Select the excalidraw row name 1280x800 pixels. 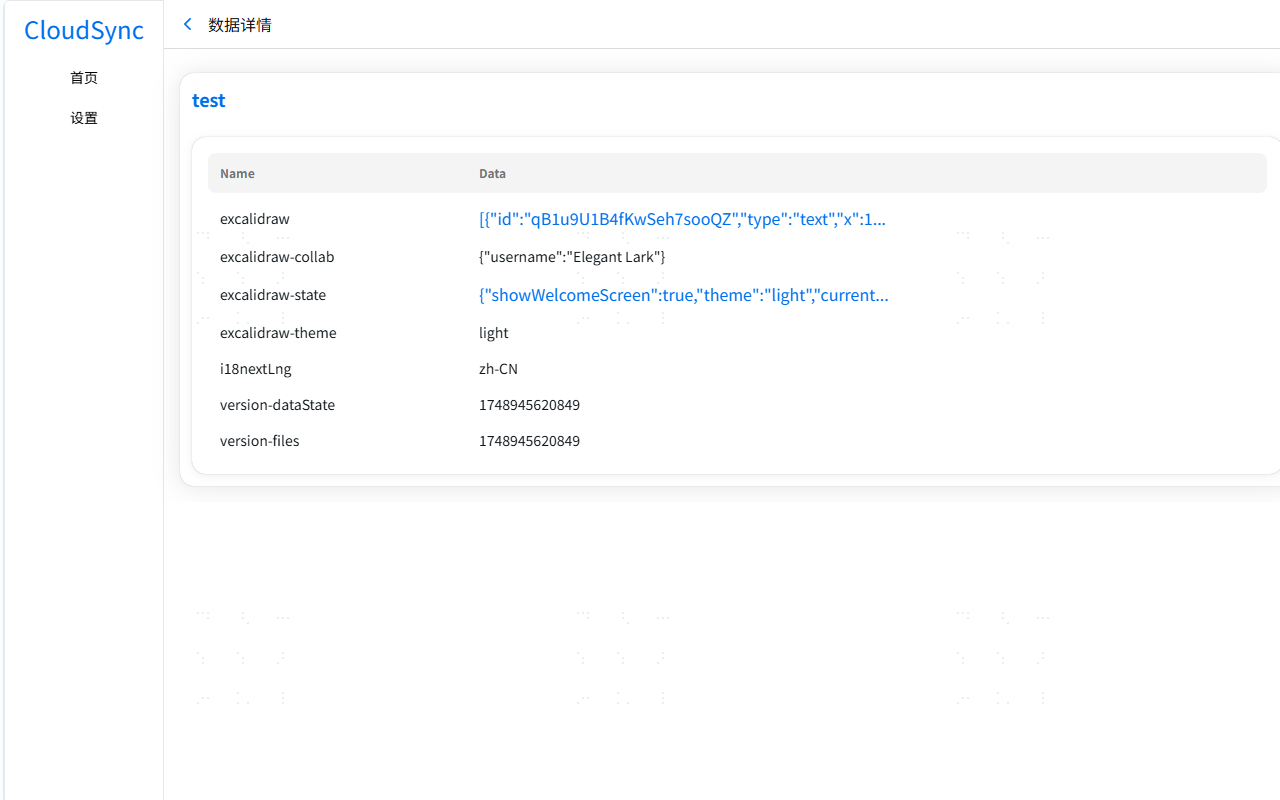point(255,219)
